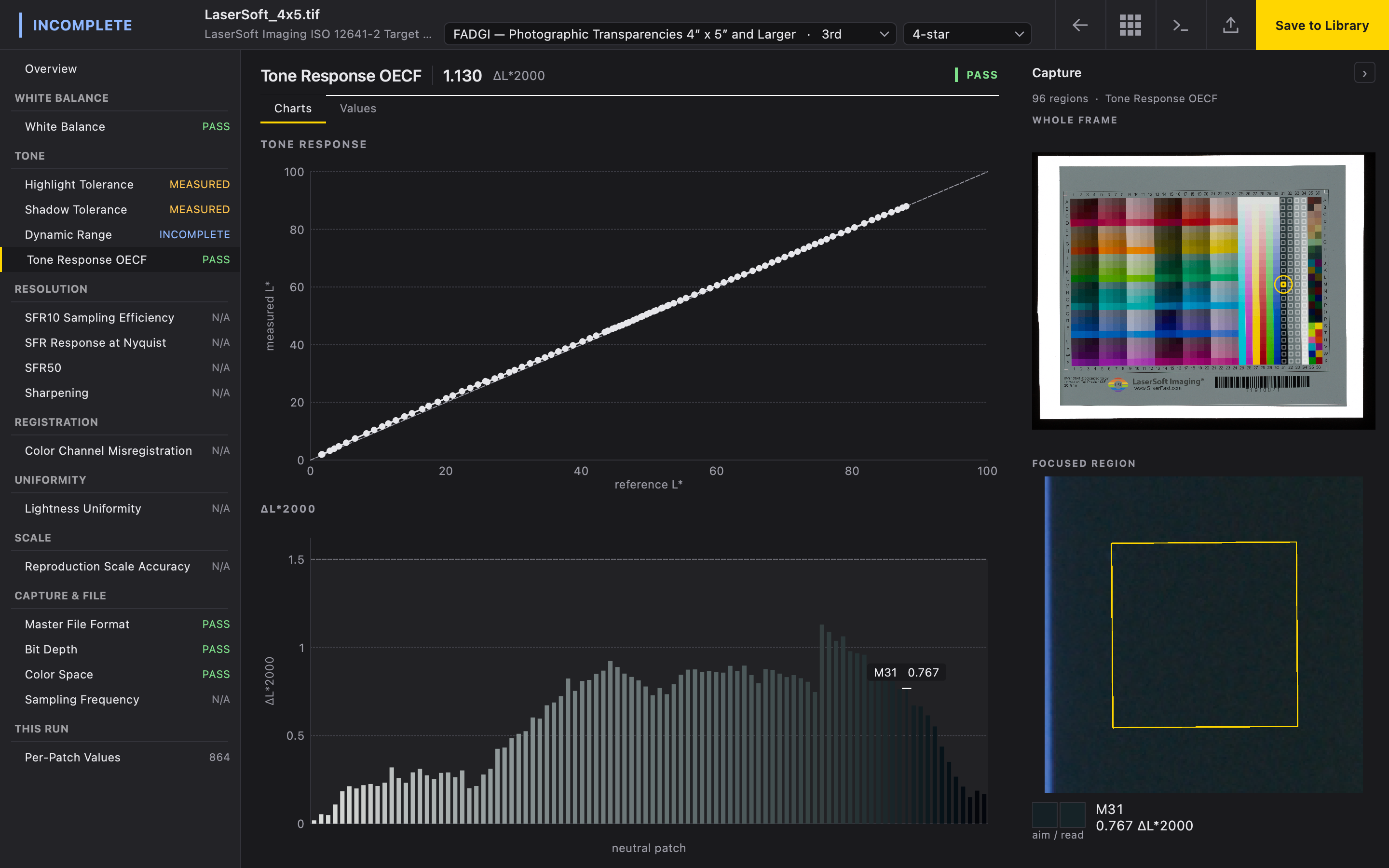The height and width of the screenshot is (868, 1389).
Task: Click the 1.130 ΔL*2000 value
Action: click(493, 76)
